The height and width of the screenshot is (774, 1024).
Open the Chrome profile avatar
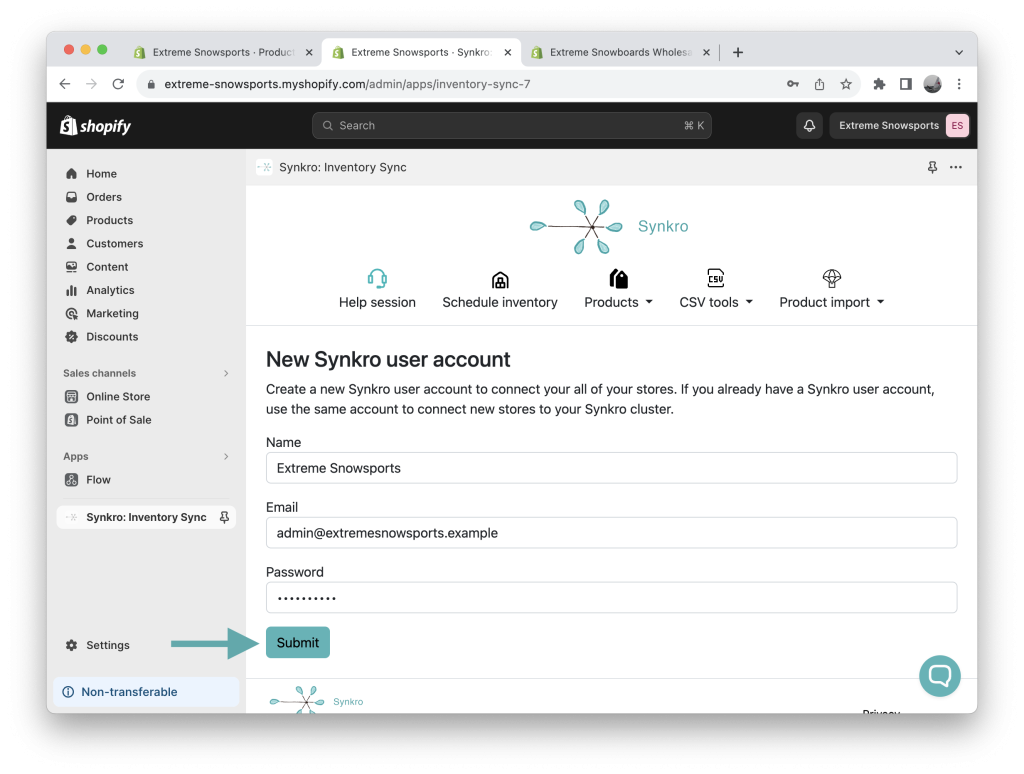pyautogui.click(x=932, y=84)
